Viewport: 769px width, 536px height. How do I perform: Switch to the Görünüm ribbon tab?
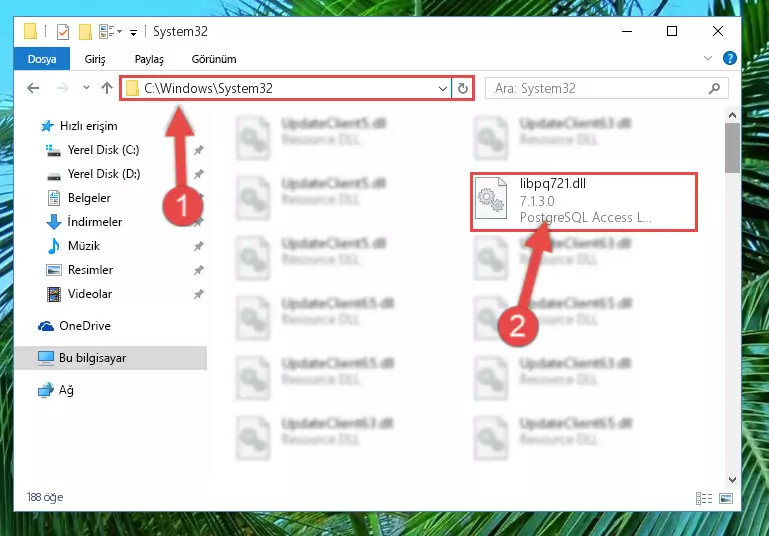point(214,59)
